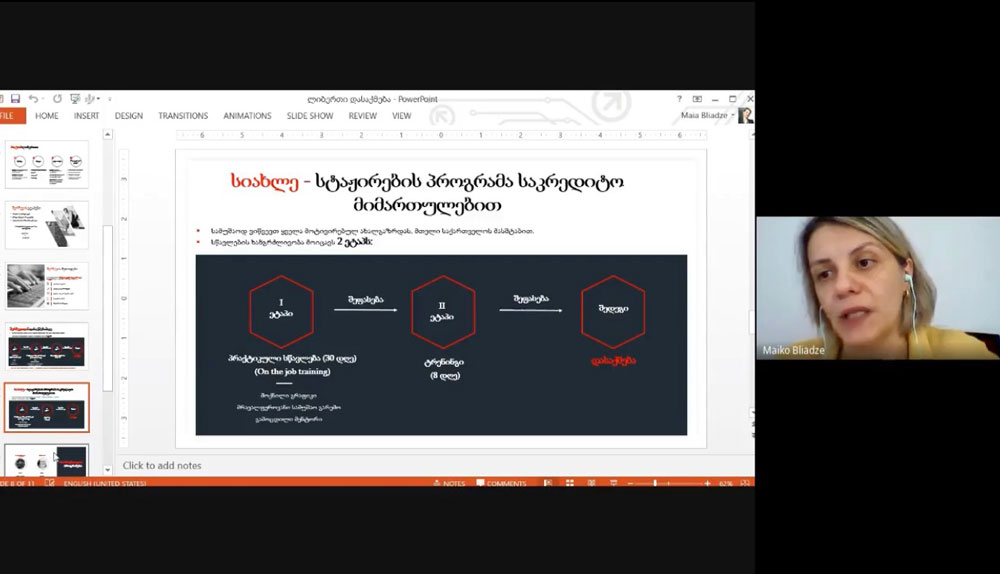Open the FILE backstage button
The width and height of the screenshot is (1000, 574).
coord(8,116)
